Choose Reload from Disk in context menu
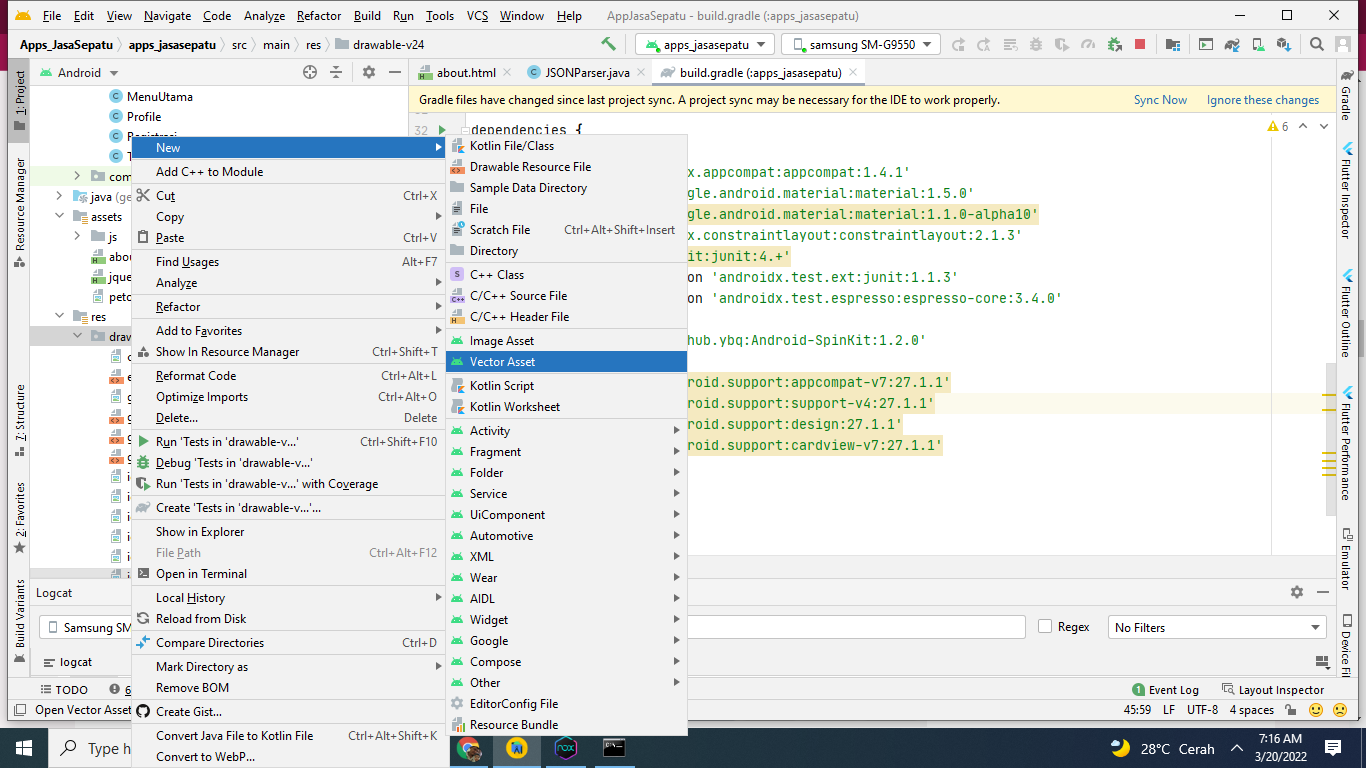 pos(288,619)
